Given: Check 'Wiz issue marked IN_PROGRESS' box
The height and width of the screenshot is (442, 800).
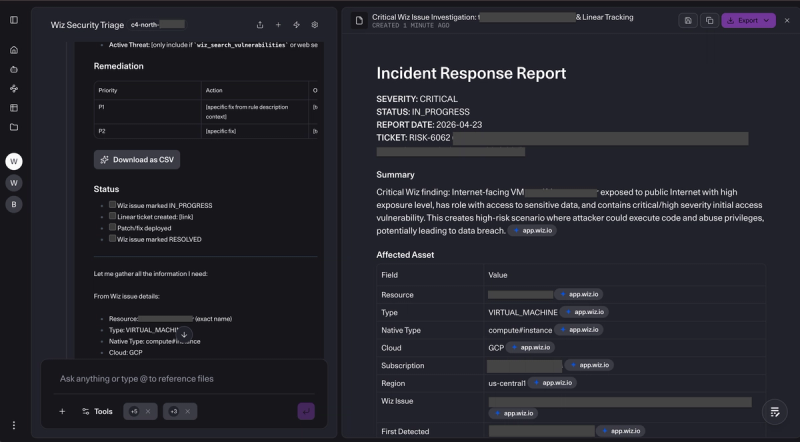Looking at the screenshot, I should [x=112, y=205].
